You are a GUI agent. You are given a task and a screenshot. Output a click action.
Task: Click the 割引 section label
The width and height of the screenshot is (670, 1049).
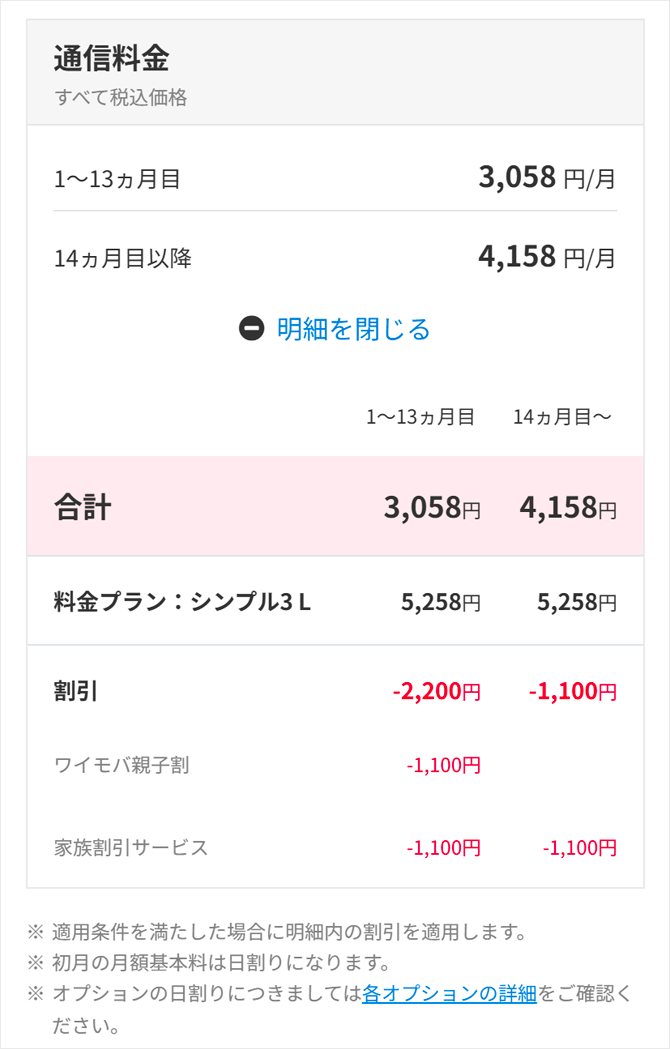tap(75, 690)
